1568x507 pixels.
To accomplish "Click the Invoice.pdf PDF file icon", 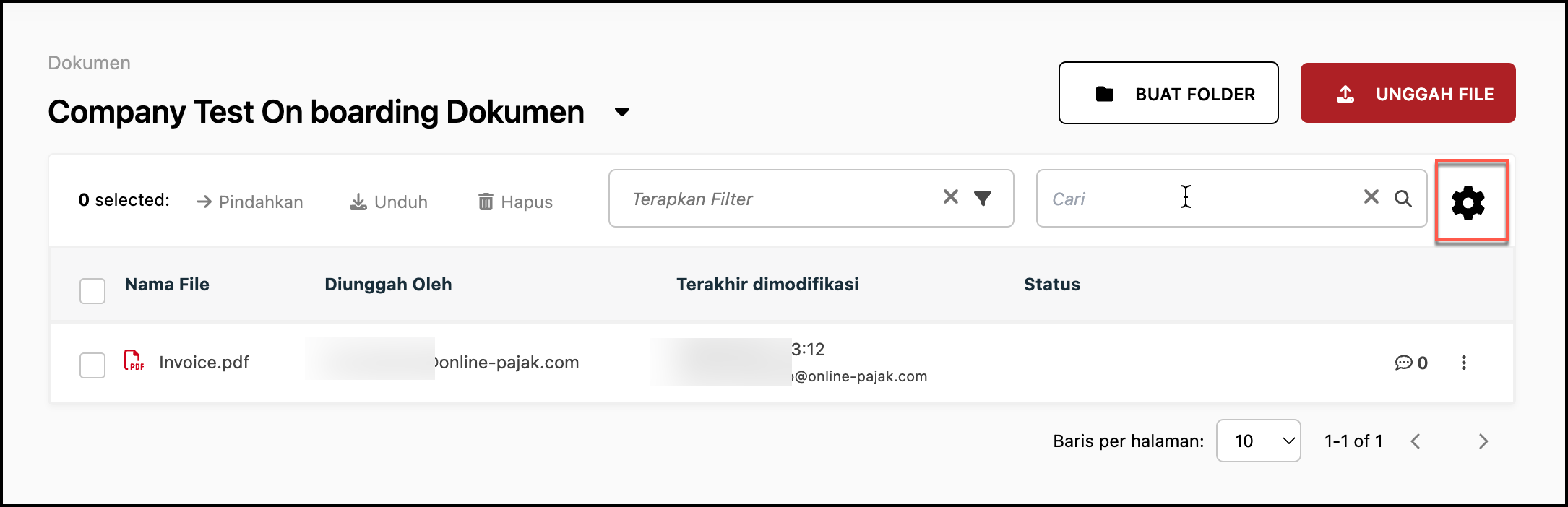I will [134, 360].
